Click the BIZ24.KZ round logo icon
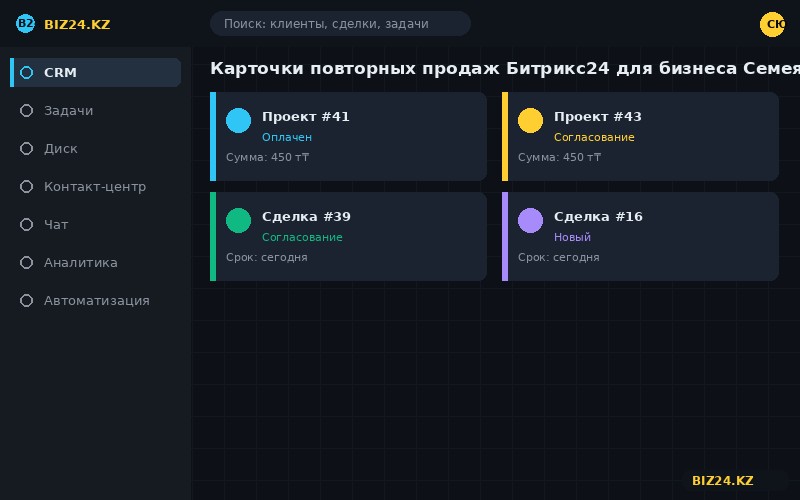 pos(25,23)
